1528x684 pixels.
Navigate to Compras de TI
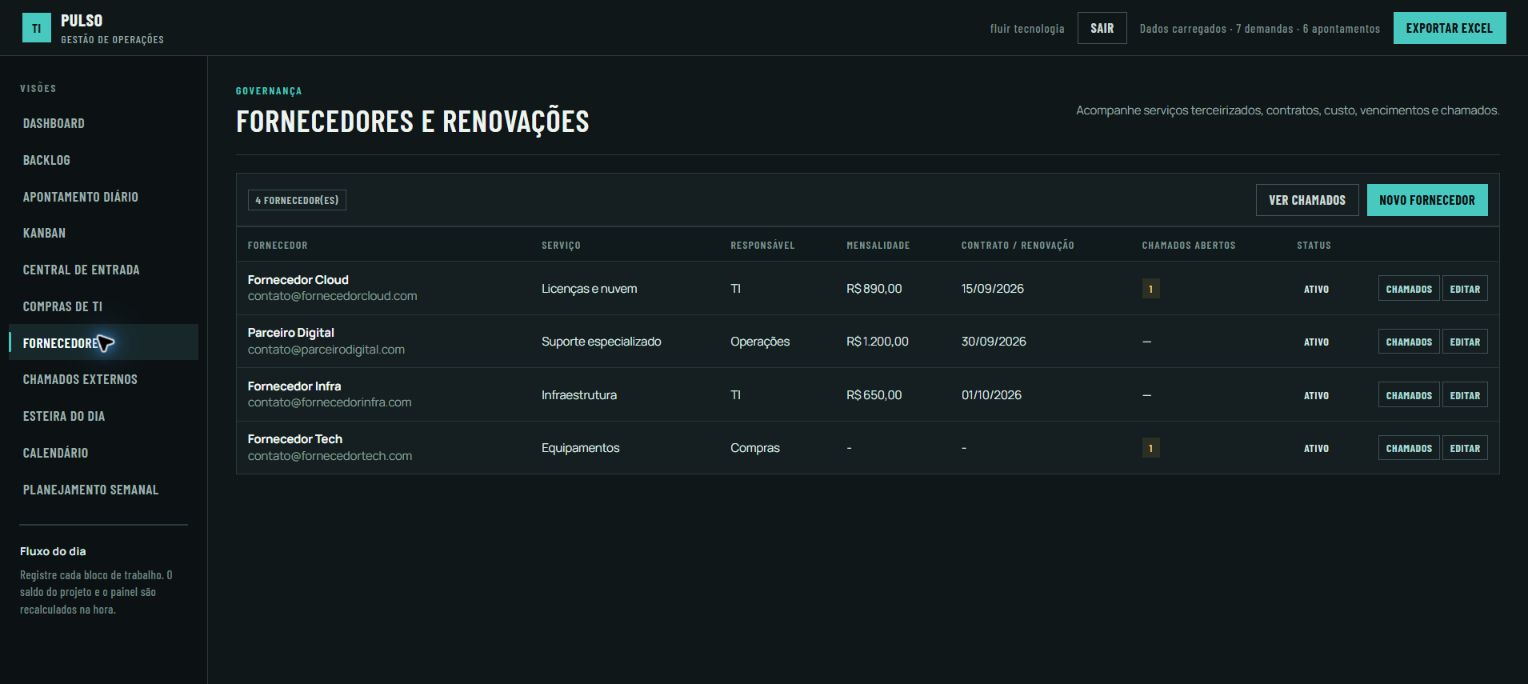63,306
